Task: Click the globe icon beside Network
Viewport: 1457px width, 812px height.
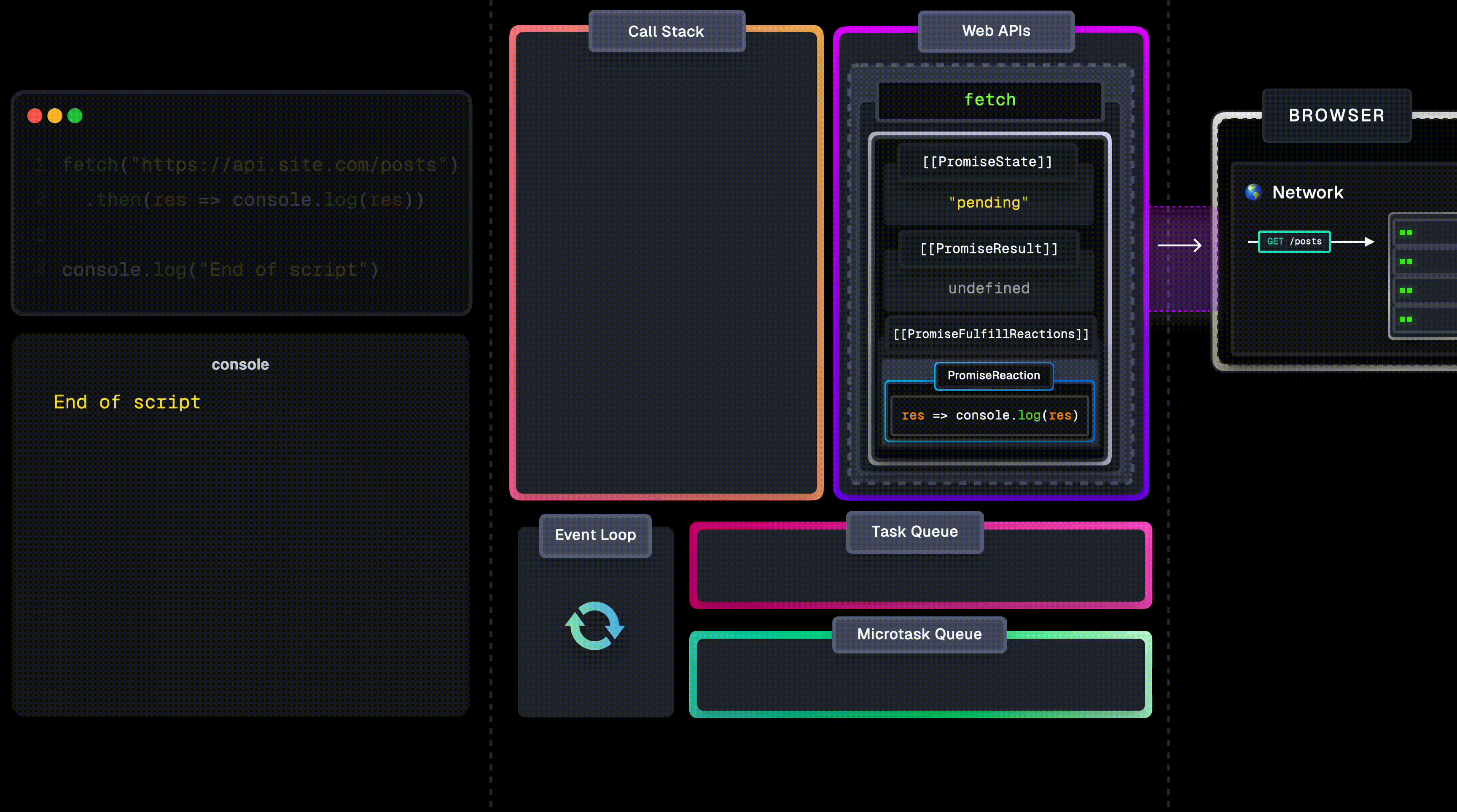Action: tap(1253, 192)
